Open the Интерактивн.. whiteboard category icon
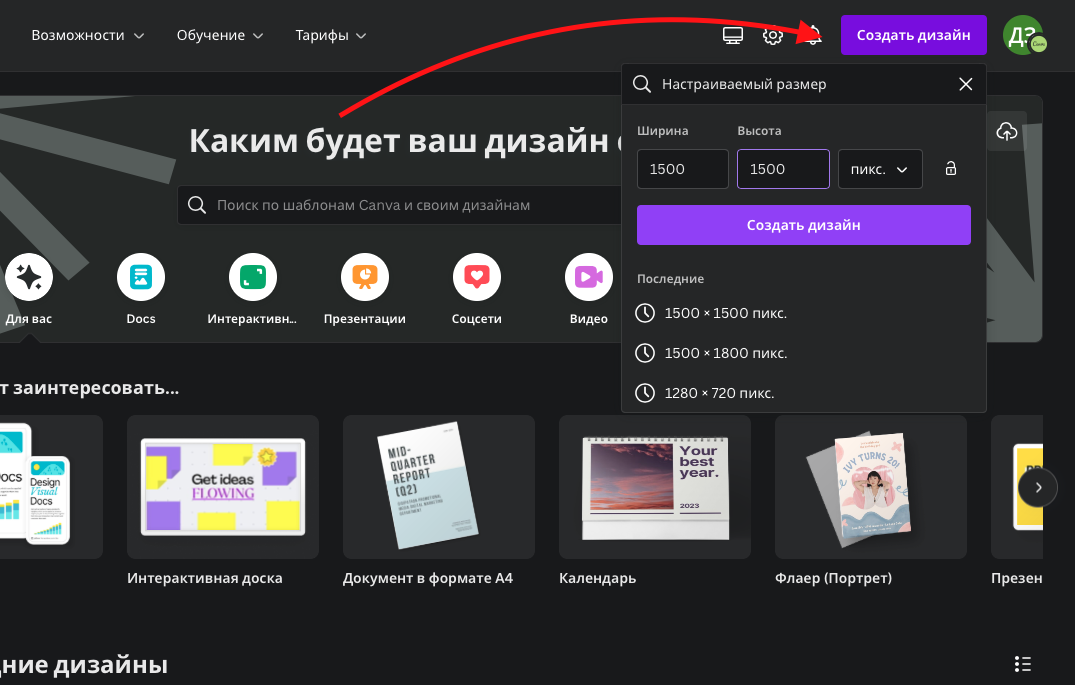This screenshot has height=685, width=1075. click(252, 277)
